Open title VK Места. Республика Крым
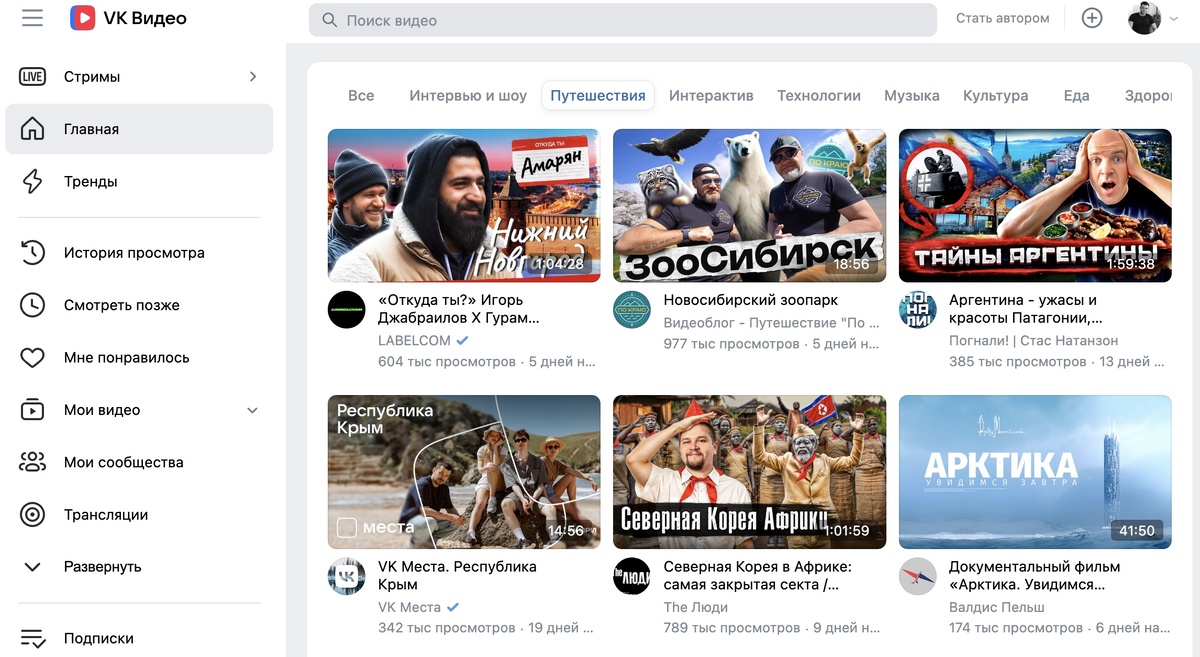The width and height of the screenshot is (1200, 657). pos(457,575)
